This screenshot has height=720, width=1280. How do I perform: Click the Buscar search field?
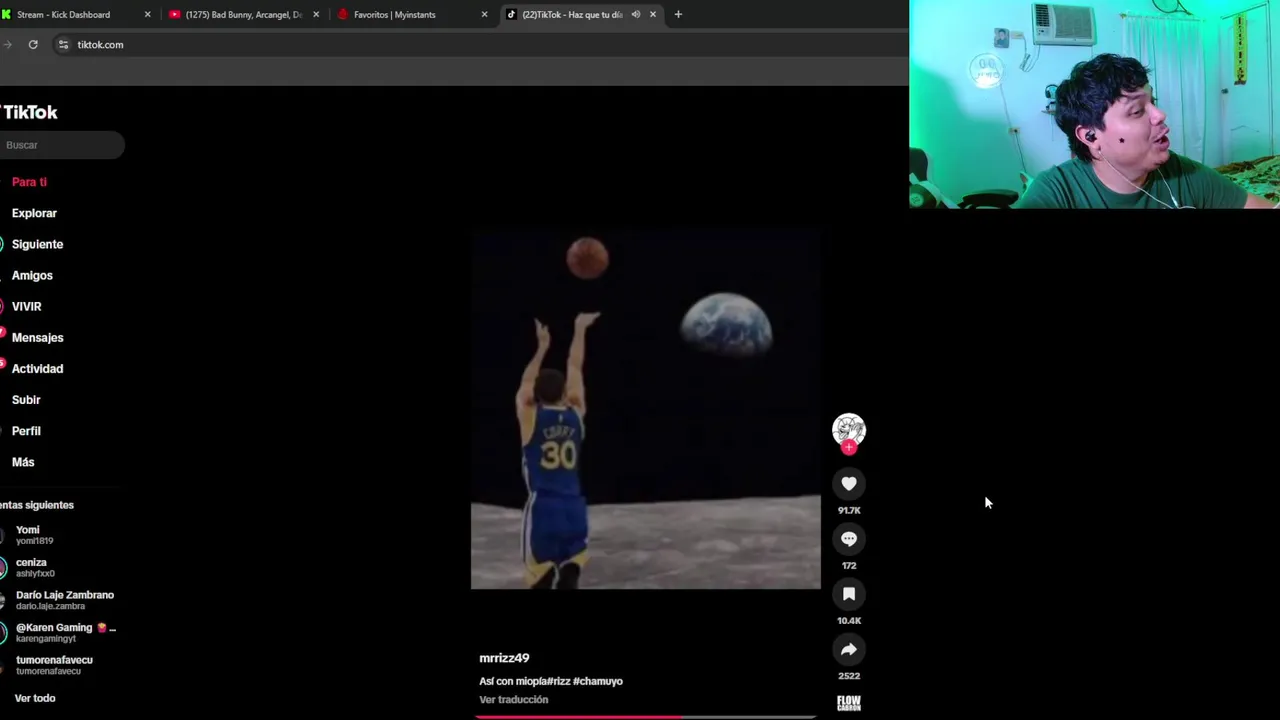pos(62,145)
